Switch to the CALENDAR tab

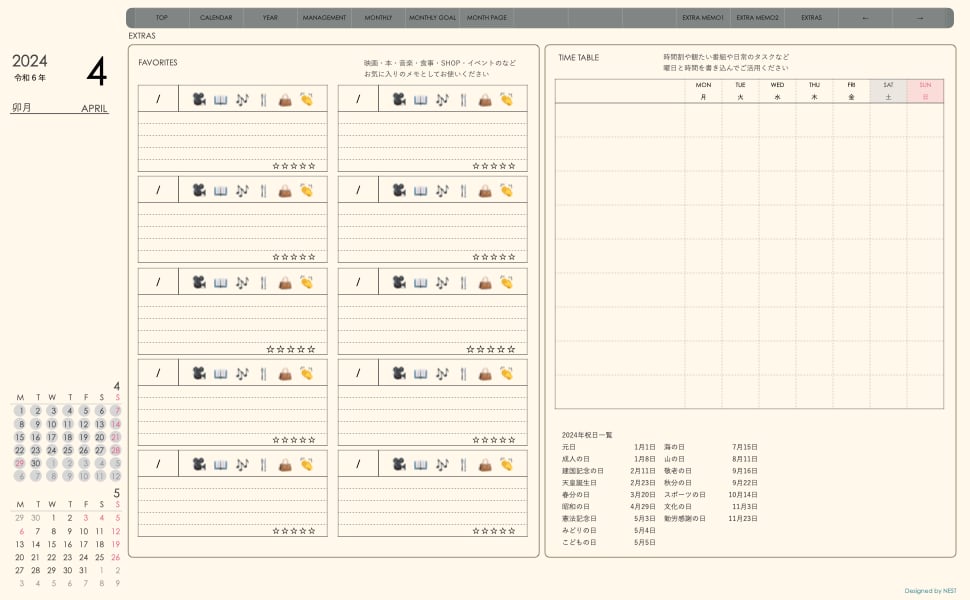216,18
